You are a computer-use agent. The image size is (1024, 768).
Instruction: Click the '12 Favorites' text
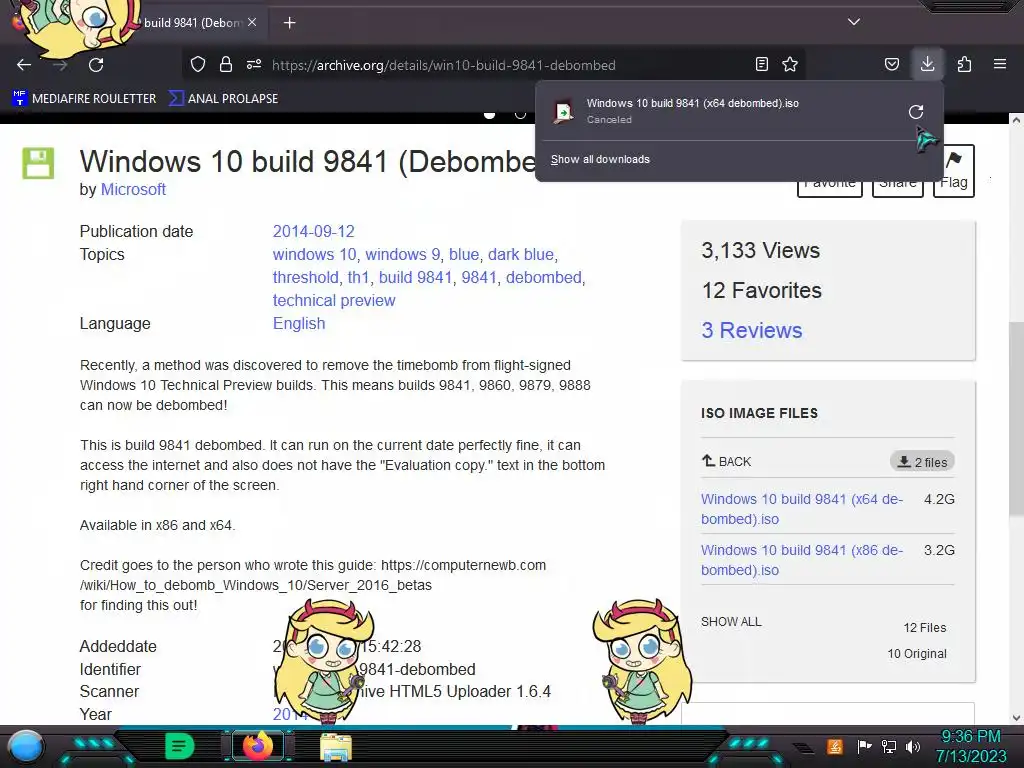[x=761, y=291]
